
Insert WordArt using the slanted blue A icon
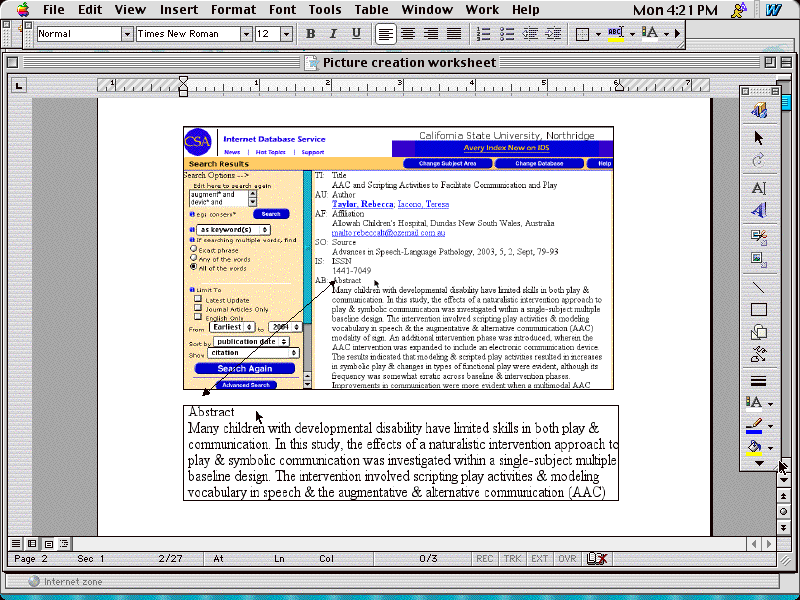pyautogui.click(x=759, y=210)
